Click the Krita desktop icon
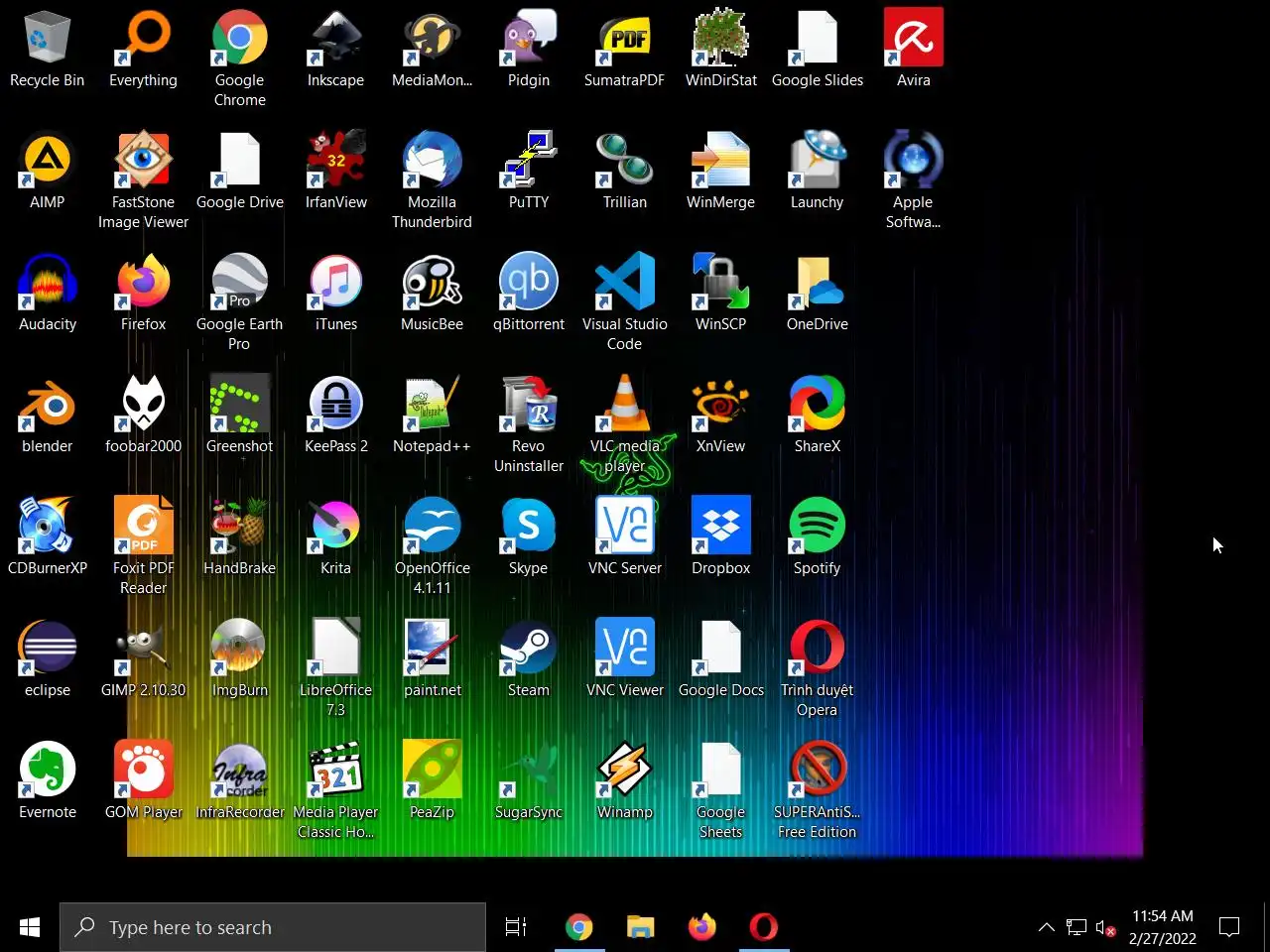 335,527
